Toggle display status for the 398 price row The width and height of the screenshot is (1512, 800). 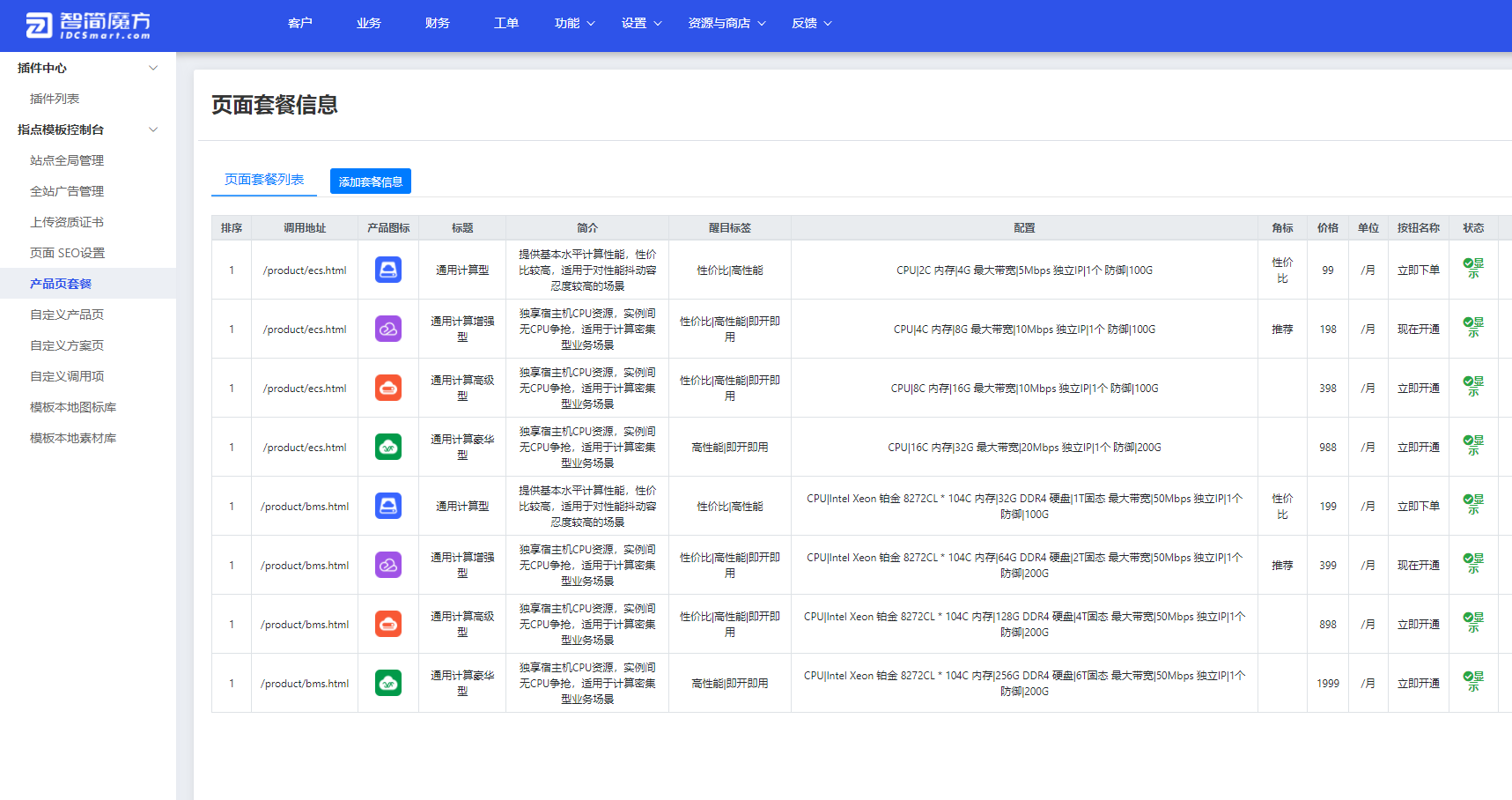pyautogui.click(x=1473, y=387)
